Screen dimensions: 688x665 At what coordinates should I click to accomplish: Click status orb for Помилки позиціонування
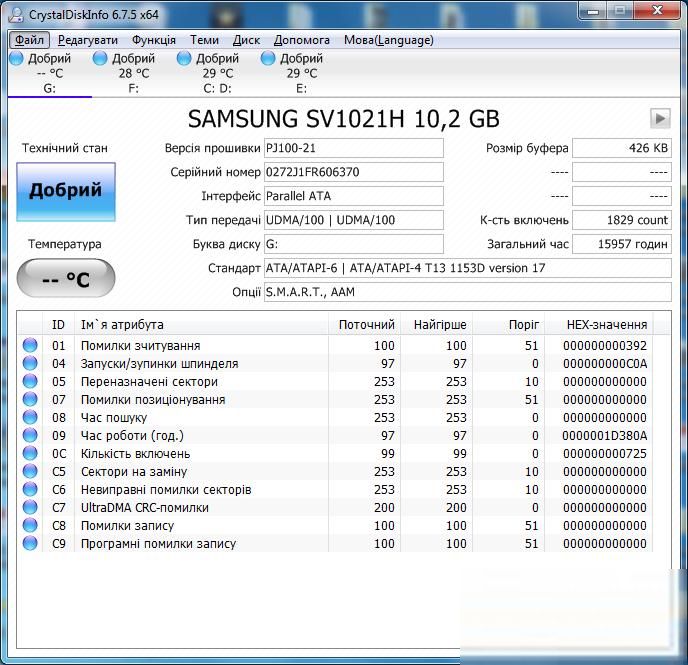30,399
